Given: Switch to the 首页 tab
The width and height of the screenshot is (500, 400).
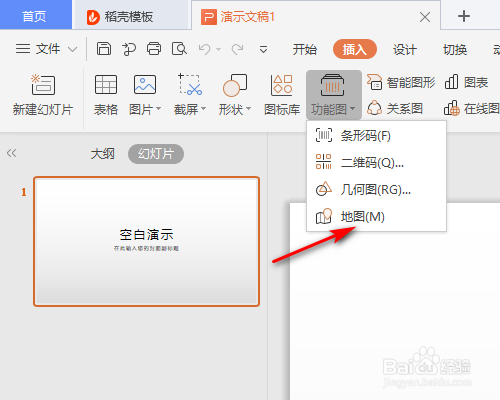Looking at the screenshot, I should coord(35,15).
